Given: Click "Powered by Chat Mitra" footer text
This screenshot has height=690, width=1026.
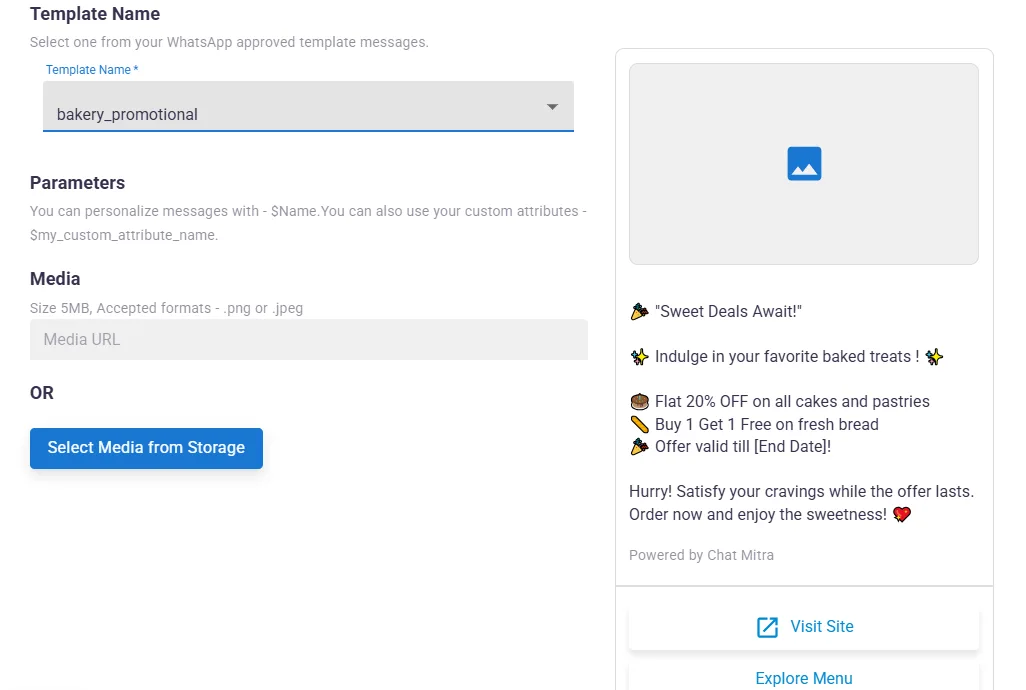Looking at the screenshot, I should coord(701,555).
